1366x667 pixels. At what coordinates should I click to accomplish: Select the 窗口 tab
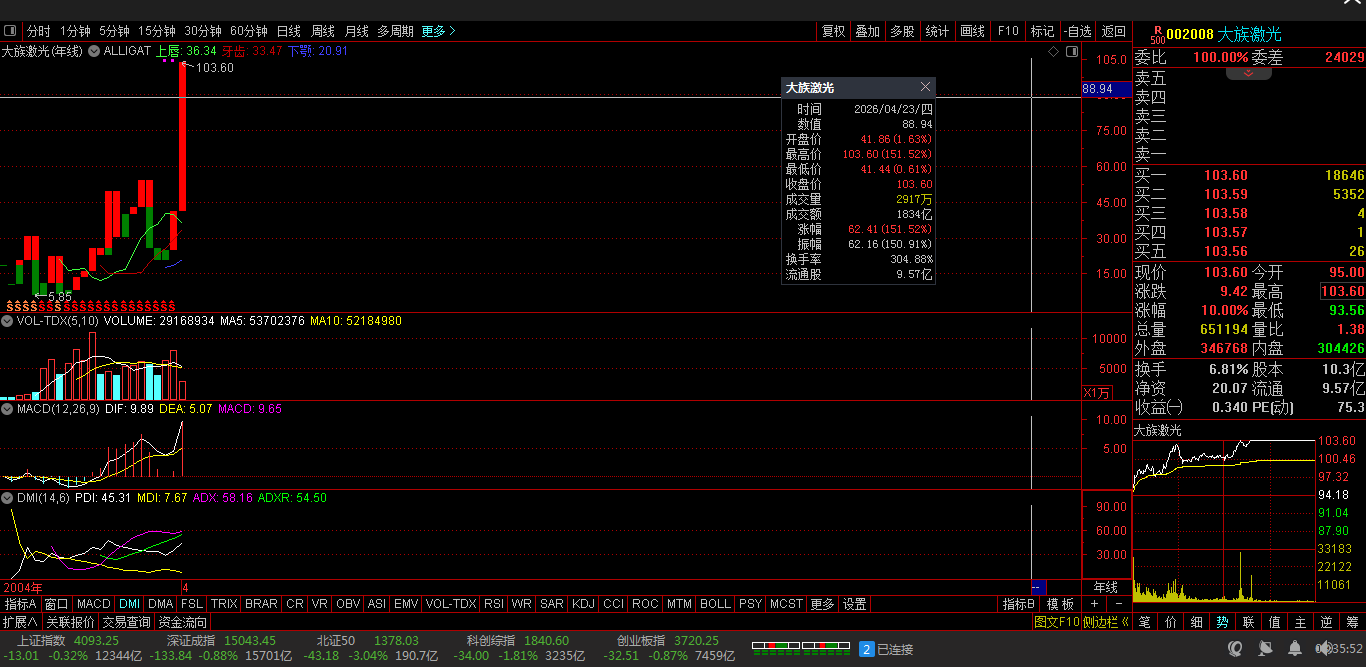click(x=57, y=604)
